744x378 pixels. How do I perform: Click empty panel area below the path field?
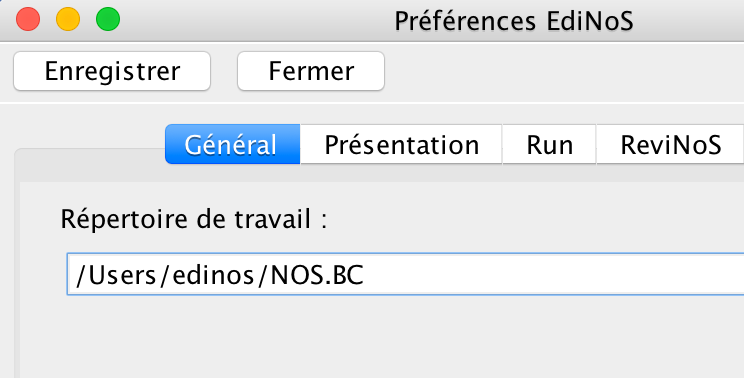(x=380, y=337)
